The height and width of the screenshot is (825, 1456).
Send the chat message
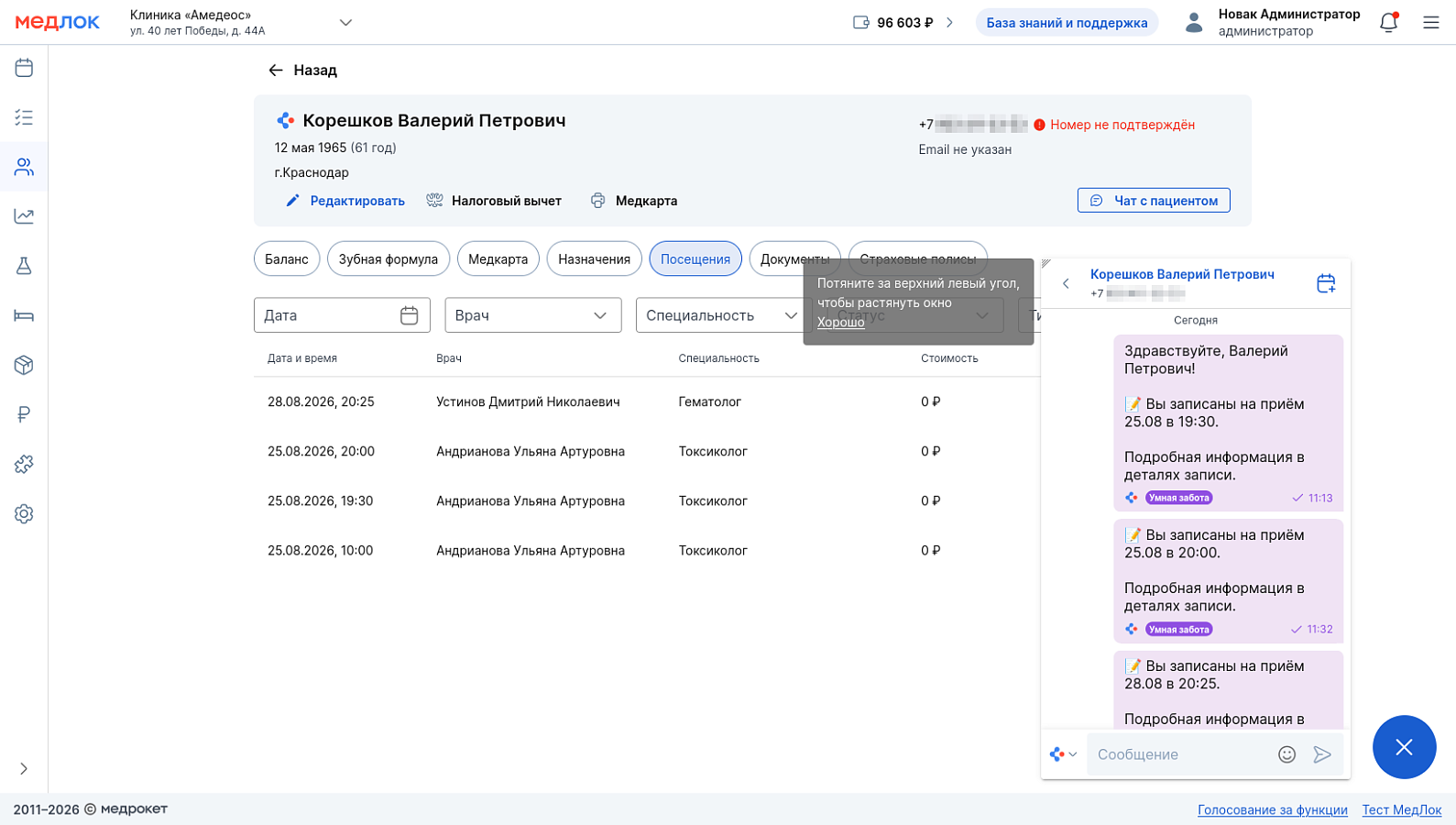coord(1322,754)
